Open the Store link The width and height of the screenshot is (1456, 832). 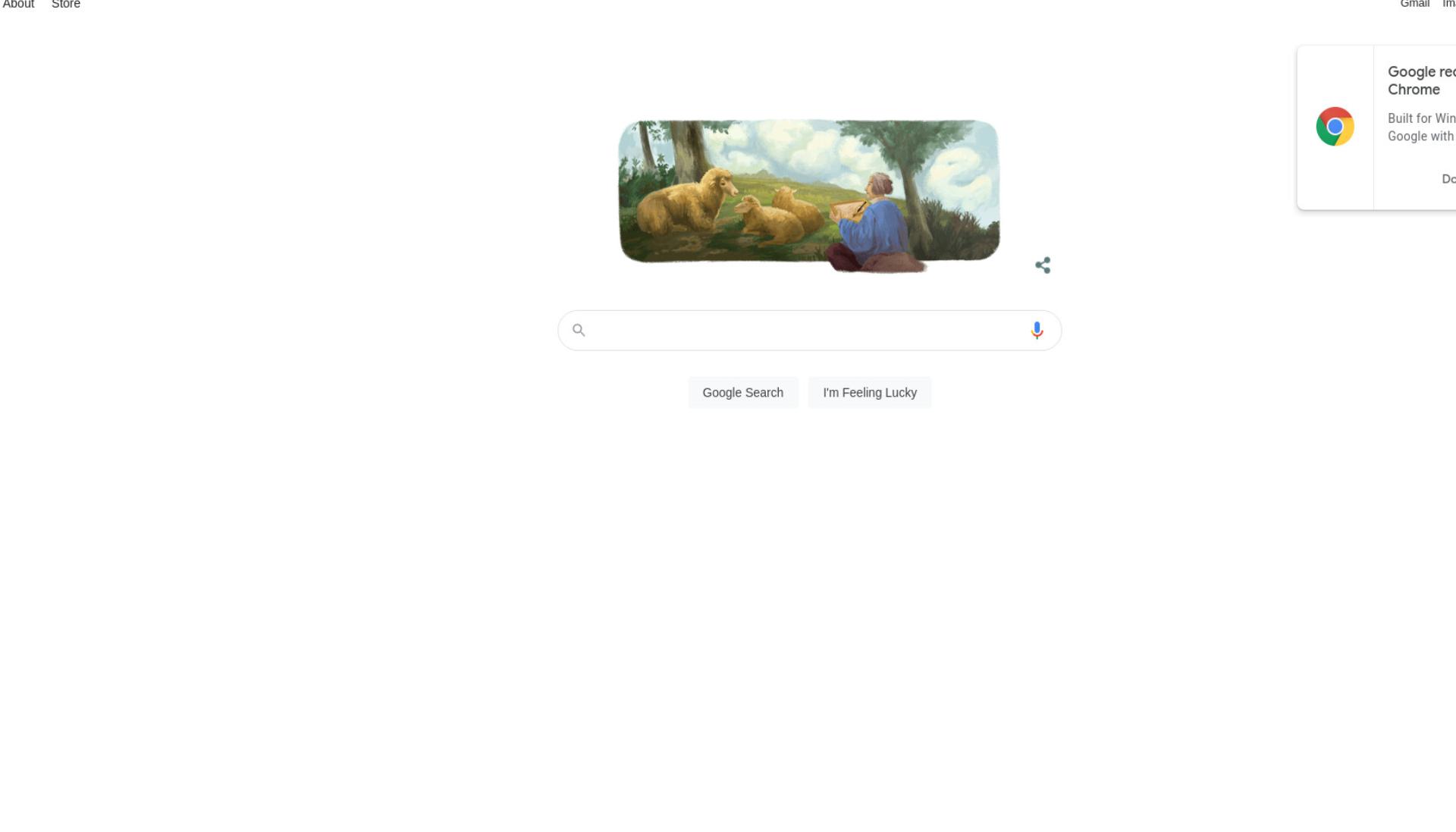click(66, 5)
